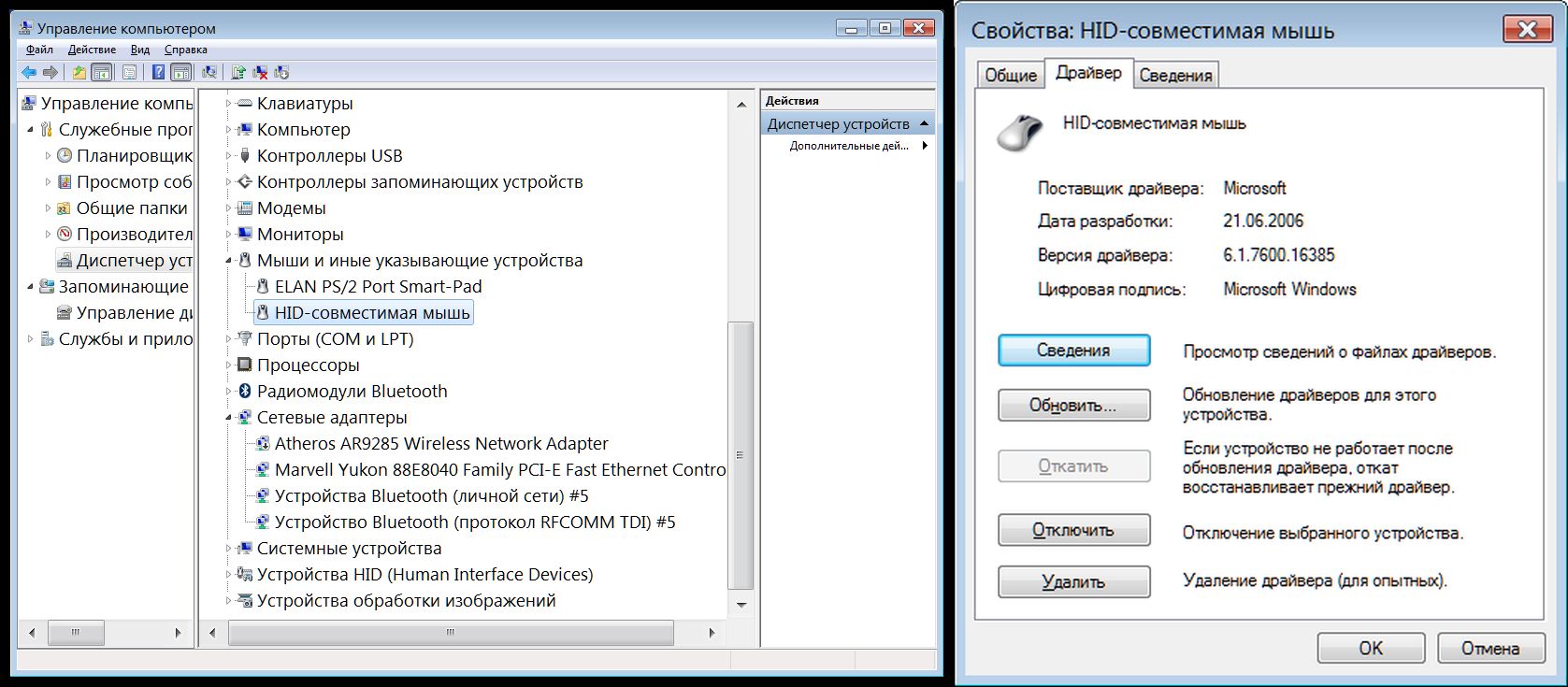Expand the Процессоры node
Screen dimensions: 1568x687
228,365
